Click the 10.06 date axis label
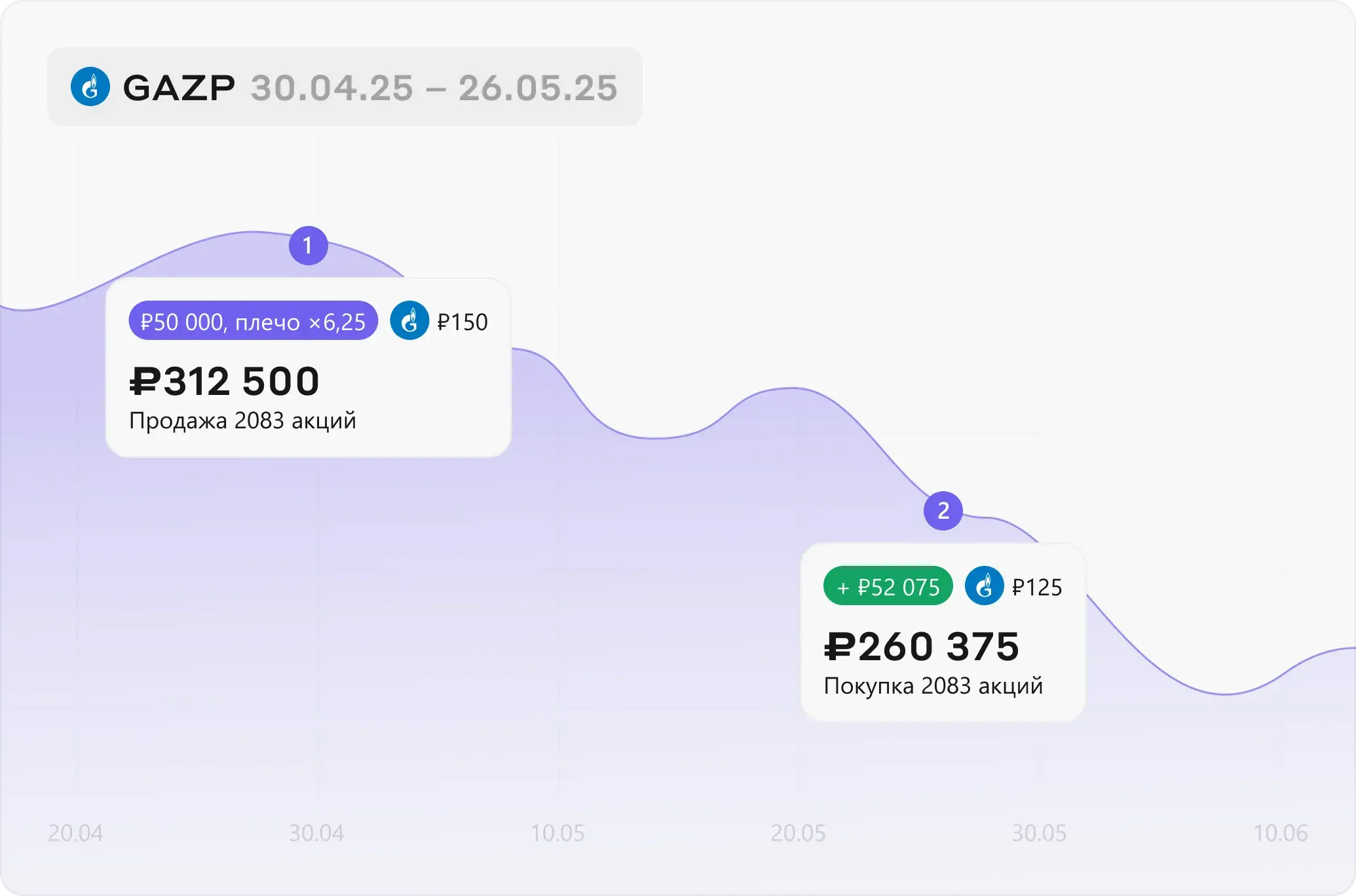 pos(1280,833)
